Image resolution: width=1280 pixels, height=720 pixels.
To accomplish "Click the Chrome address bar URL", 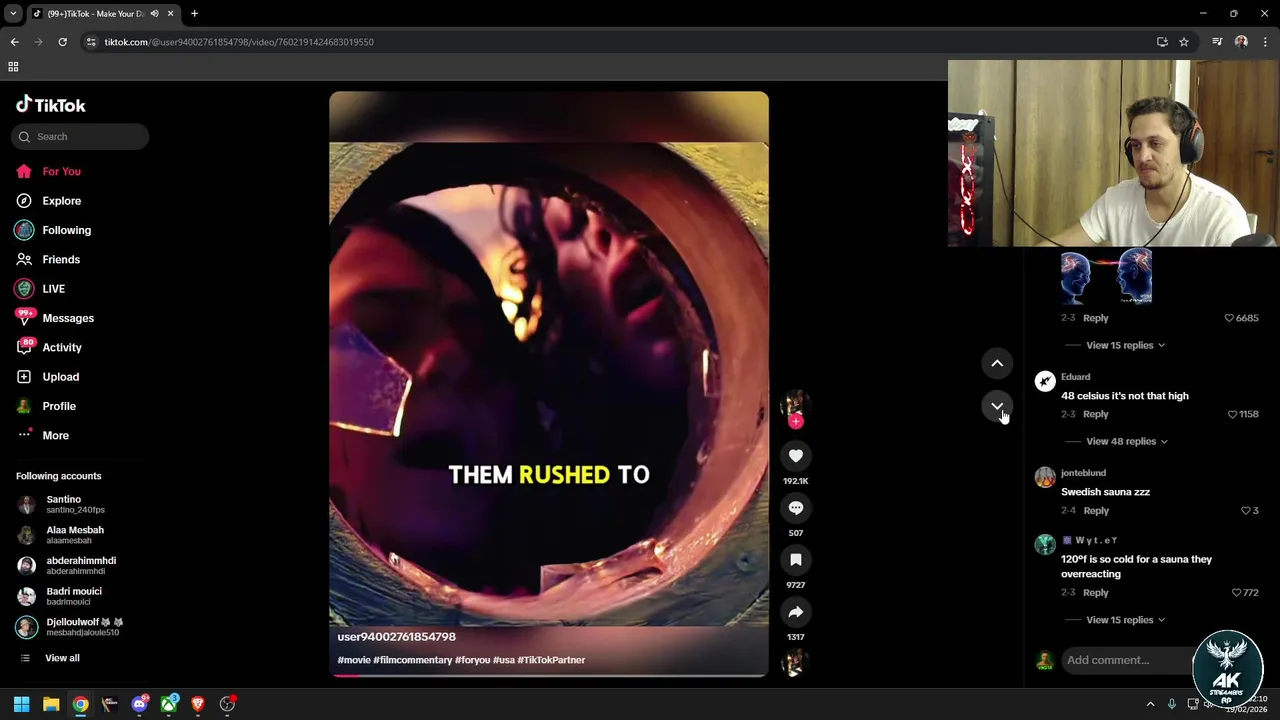I will pos(239,42).
